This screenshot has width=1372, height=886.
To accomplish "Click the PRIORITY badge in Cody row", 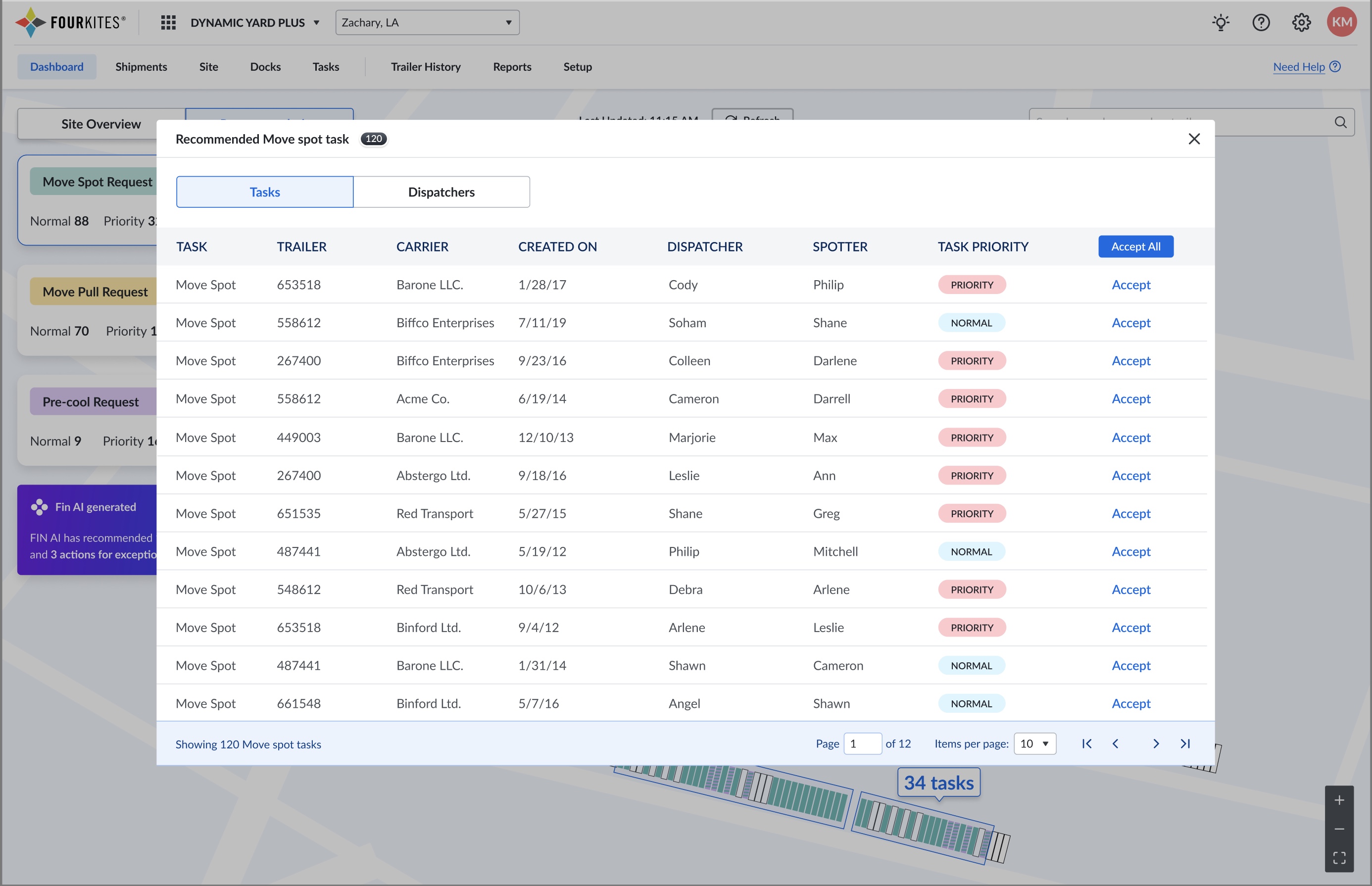I will pos(972,285).
